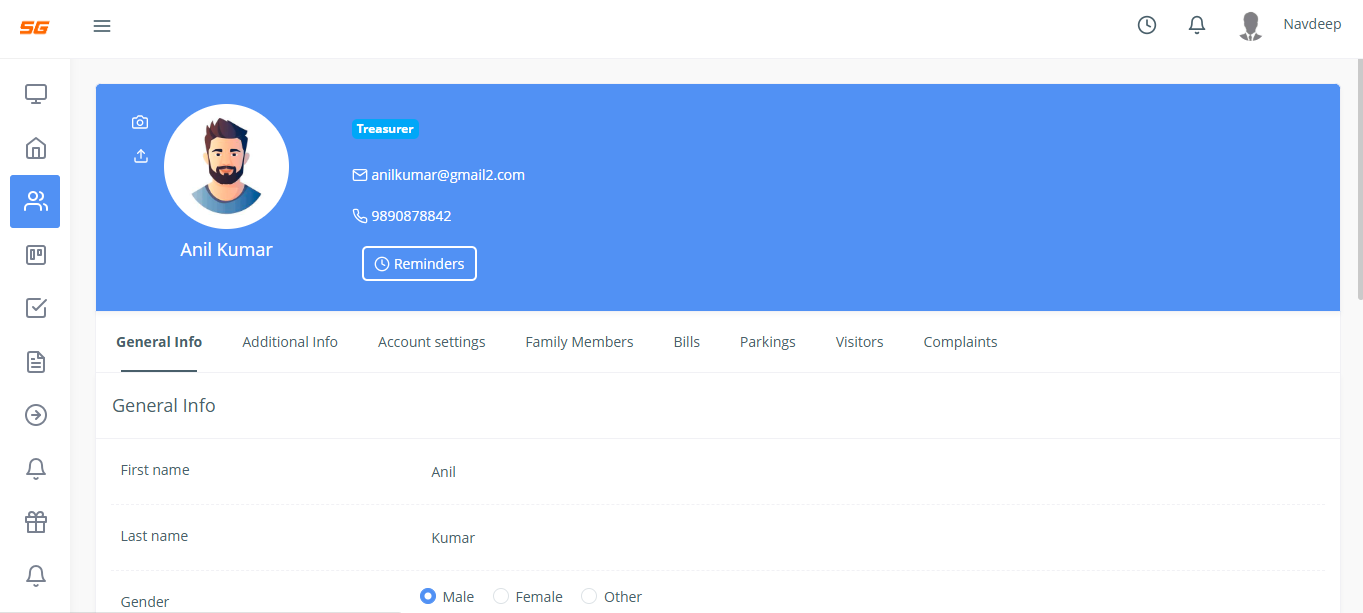This screenshot has height=613, width=1363.
Task: Click the Reminders button
Action: [x=419, y=264]
